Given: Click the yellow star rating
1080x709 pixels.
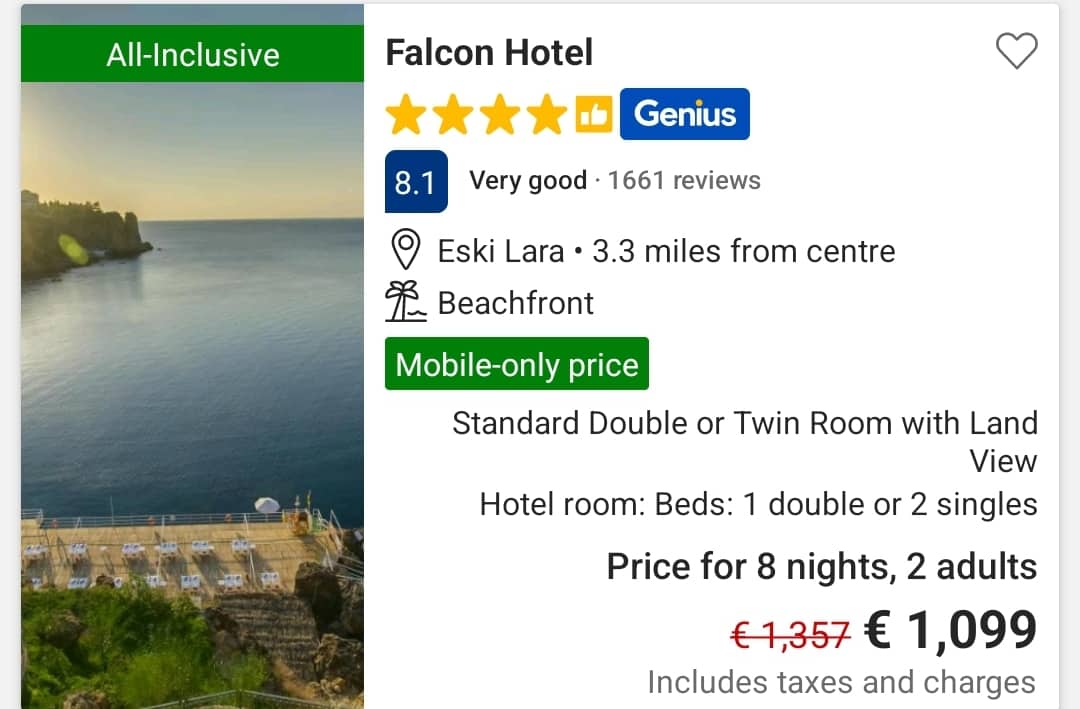Looking at the screenshot, I should click(x=477, y=115).
